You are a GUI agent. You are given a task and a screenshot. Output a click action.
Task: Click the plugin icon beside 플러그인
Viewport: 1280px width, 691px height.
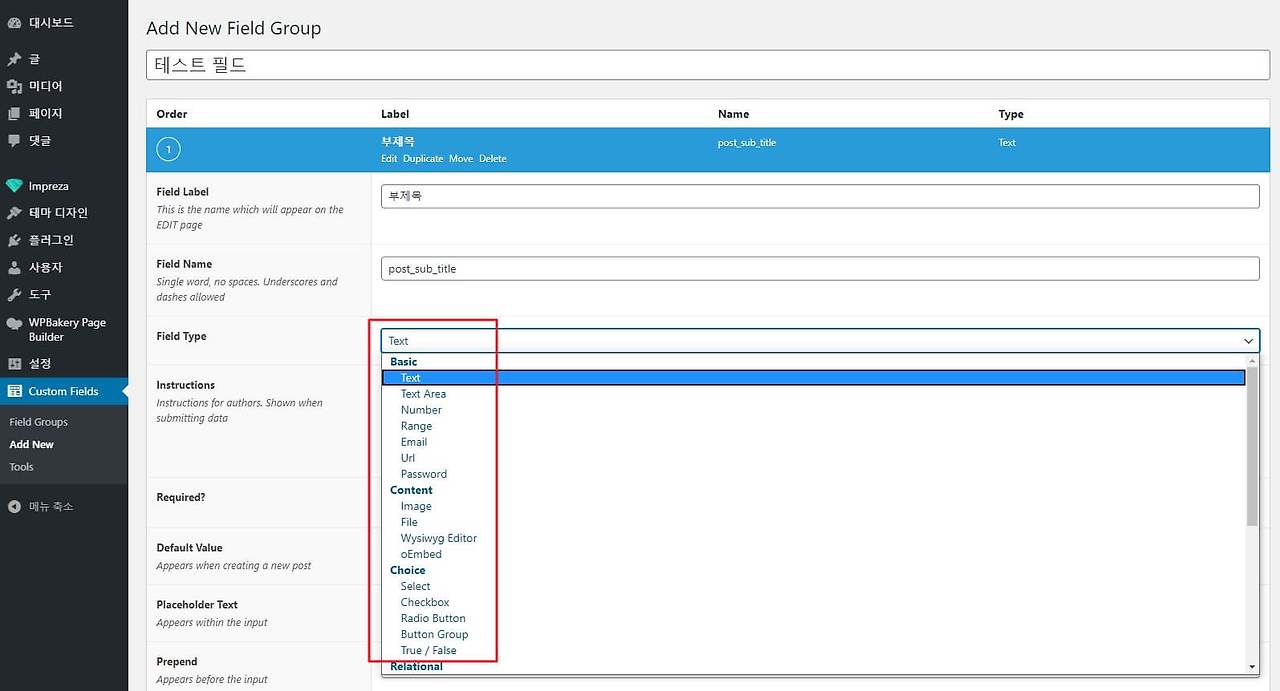[14, 240]
